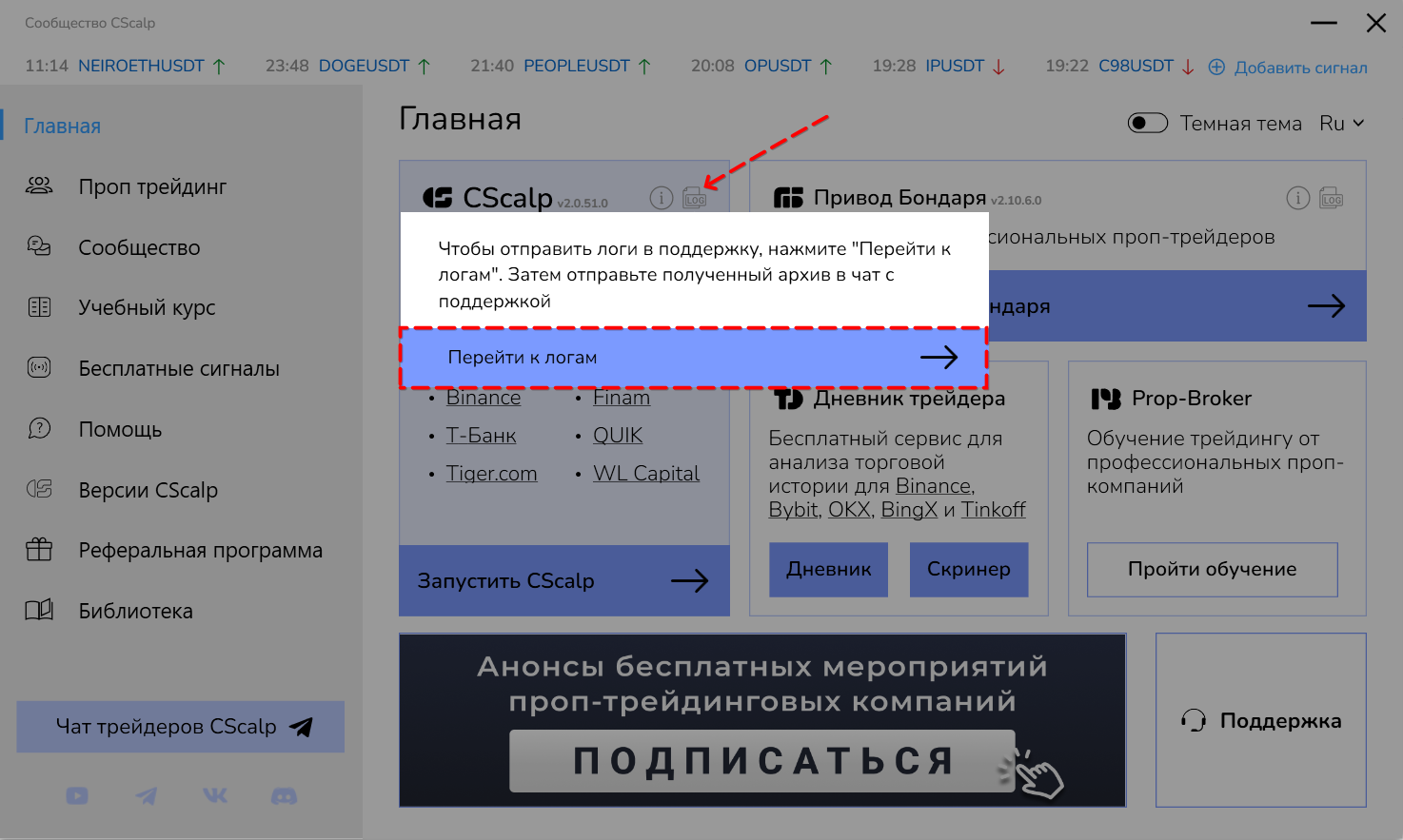This screenshot has width=1403, height=840.
Task: Select the DOGEUSDT signal
Action: [x=364, y=66]
